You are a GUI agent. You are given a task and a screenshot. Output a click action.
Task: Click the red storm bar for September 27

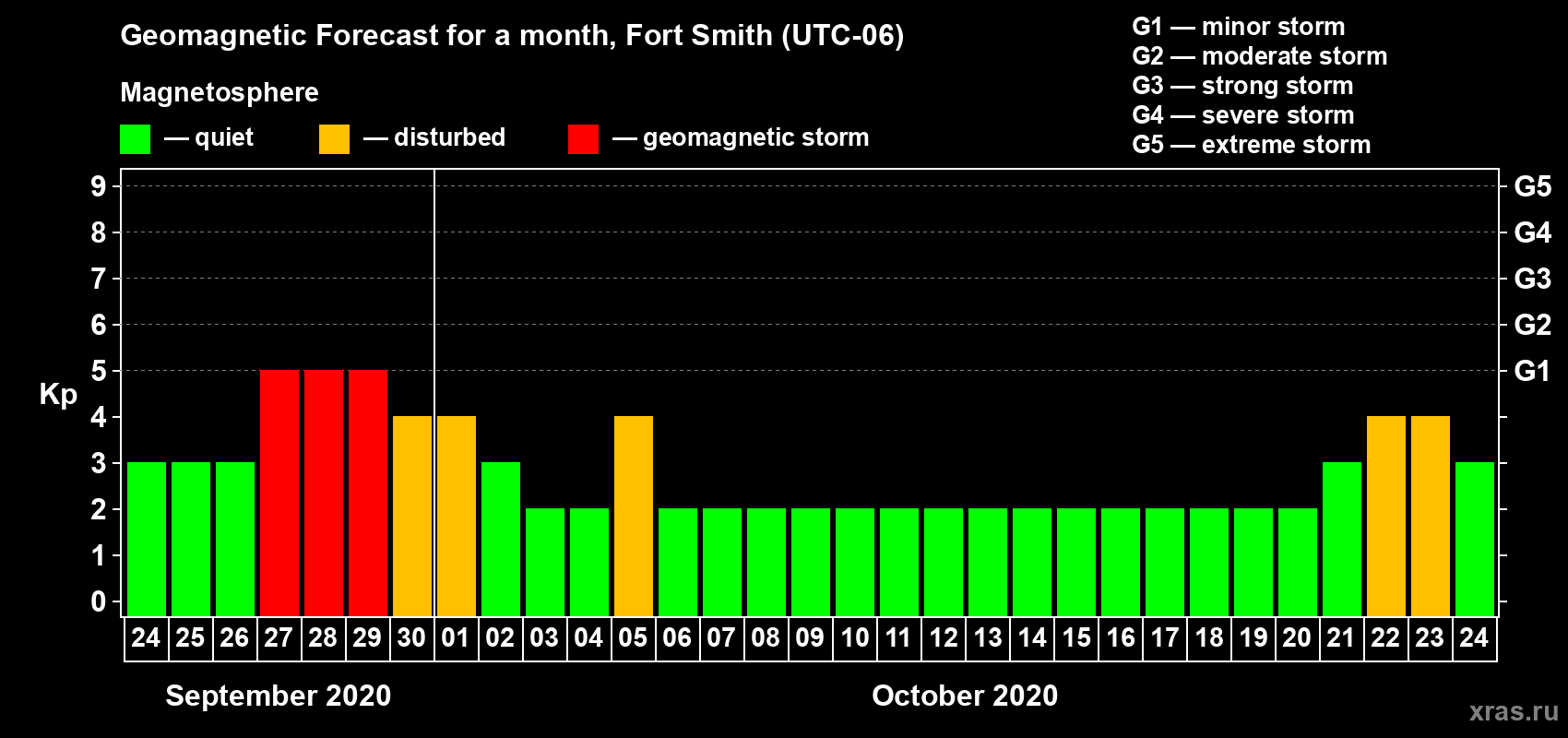pos(279,493)
